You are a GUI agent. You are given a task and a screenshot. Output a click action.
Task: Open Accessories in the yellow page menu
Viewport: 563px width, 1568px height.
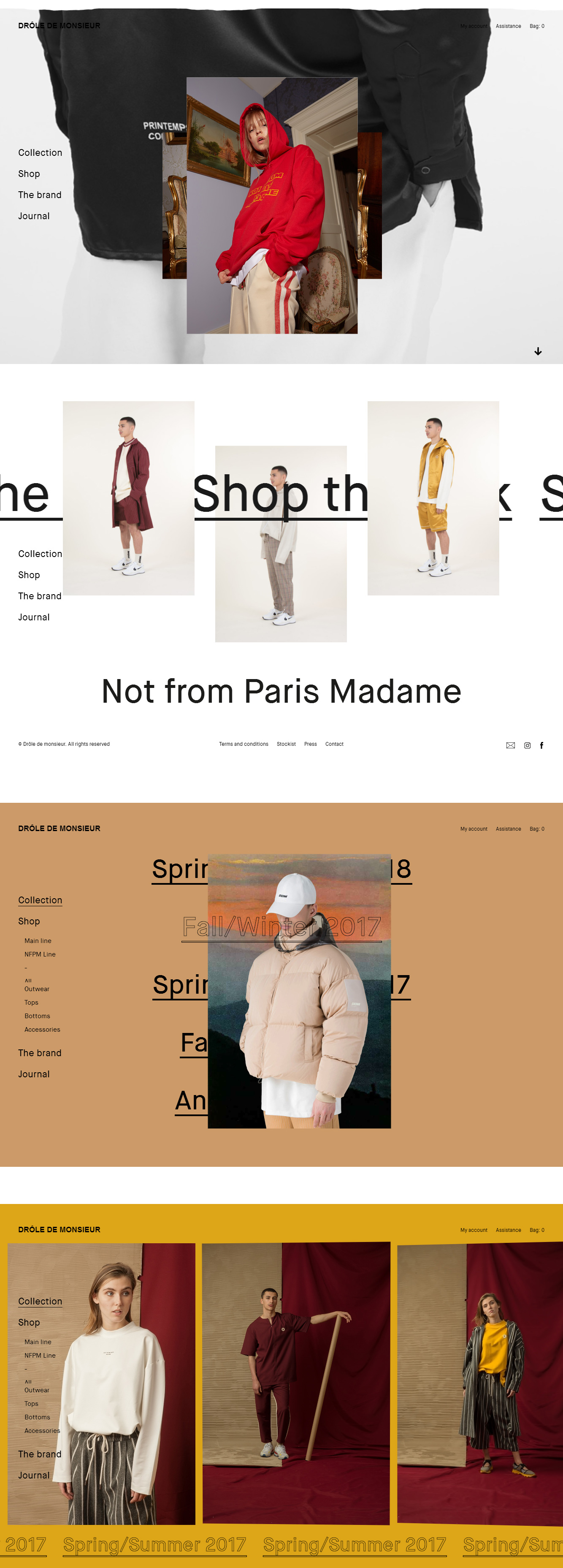click(x=42, y=1430)
